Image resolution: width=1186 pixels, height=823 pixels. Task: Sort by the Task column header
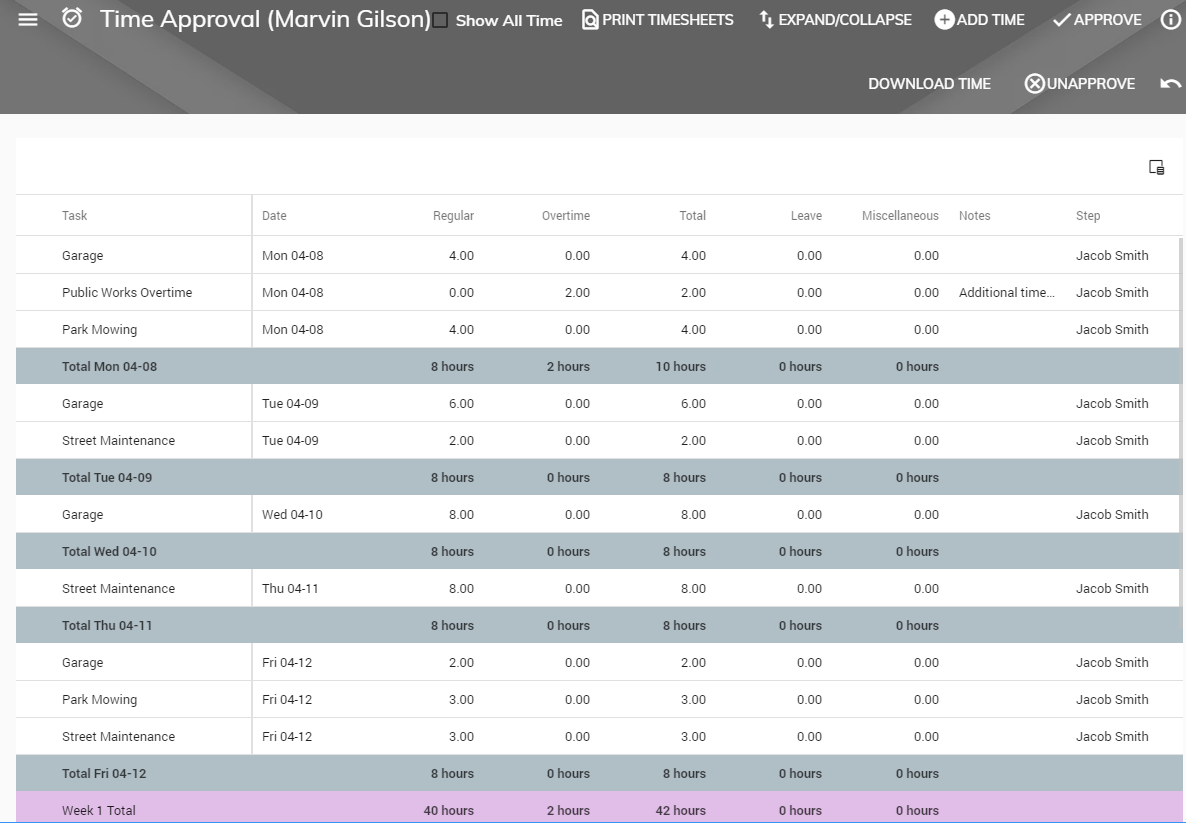[x=75, y=216]
